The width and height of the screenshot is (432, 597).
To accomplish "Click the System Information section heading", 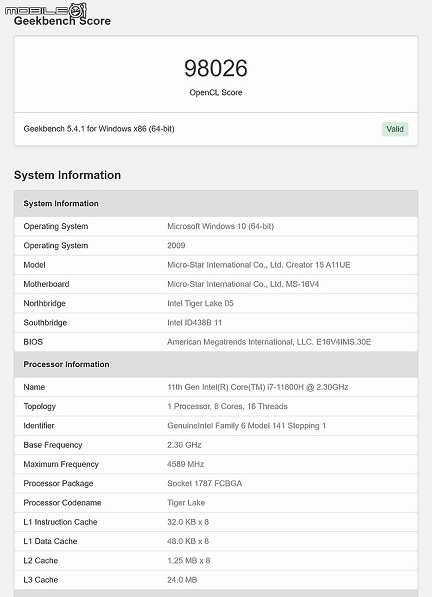I will (x=67, y=175).
